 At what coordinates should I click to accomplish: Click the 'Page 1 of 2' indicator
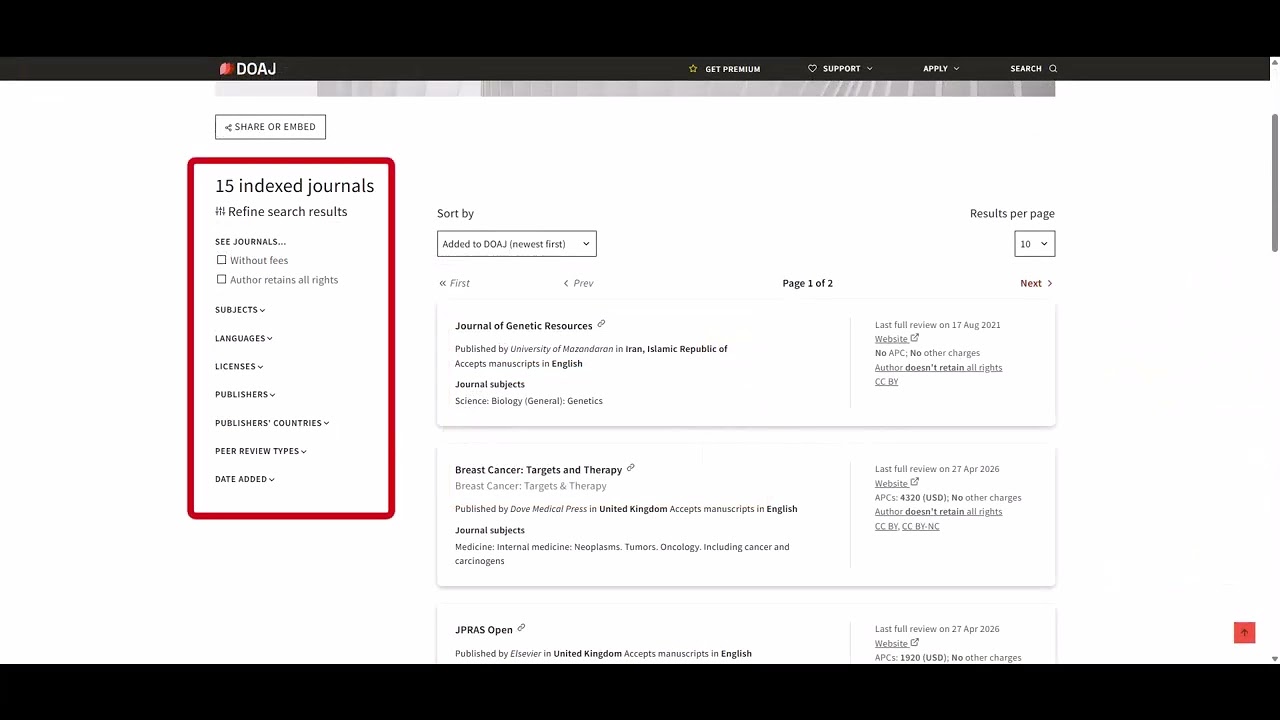coord(808,283)
